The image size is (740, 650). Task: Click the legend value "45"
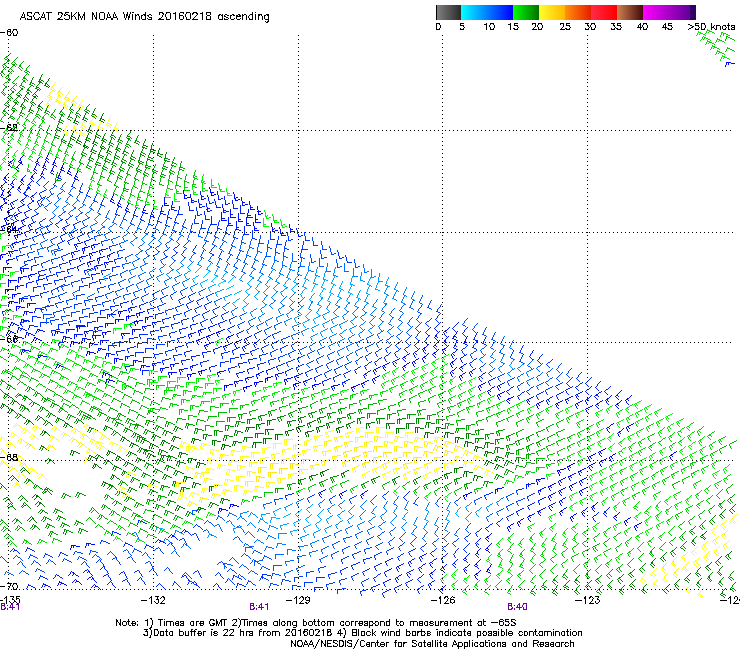point(667,27)
